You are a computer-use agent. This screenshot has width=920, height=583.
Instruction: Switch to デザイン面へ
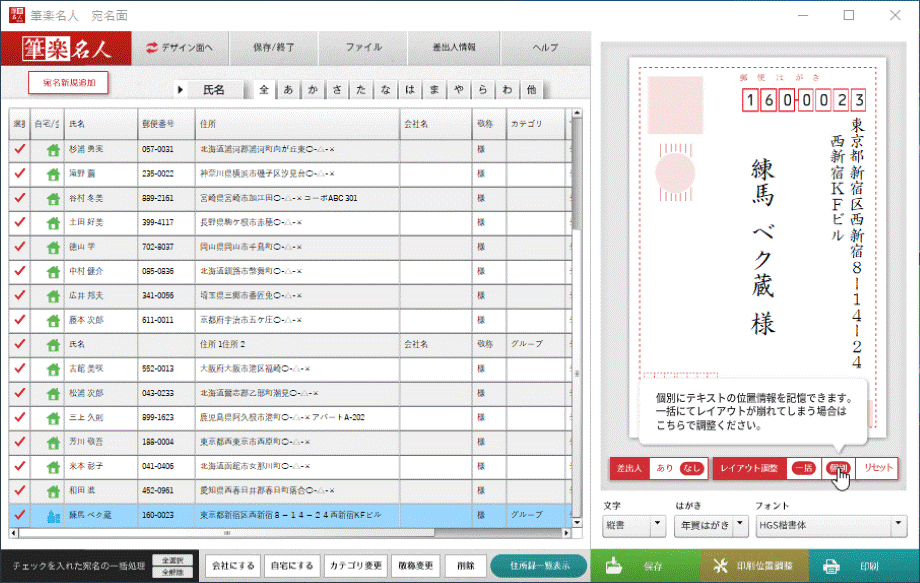point(180,48)
